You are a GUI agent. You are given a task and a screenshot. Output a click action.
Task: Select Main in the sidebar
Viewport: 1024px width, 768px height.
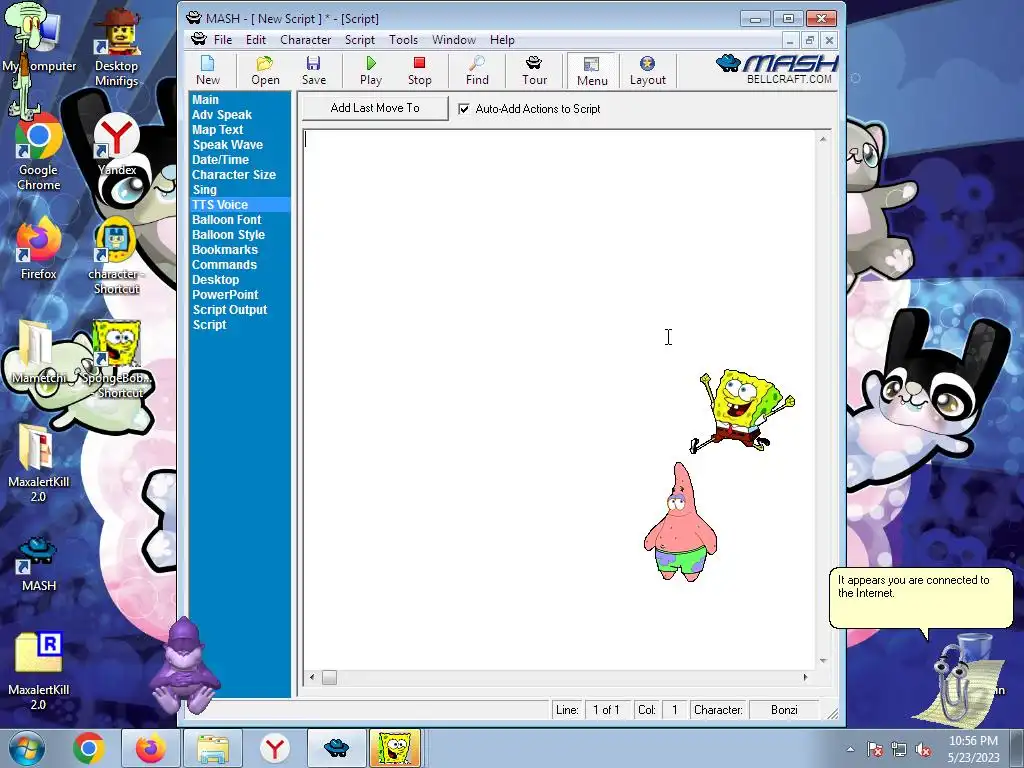point(205,99)
